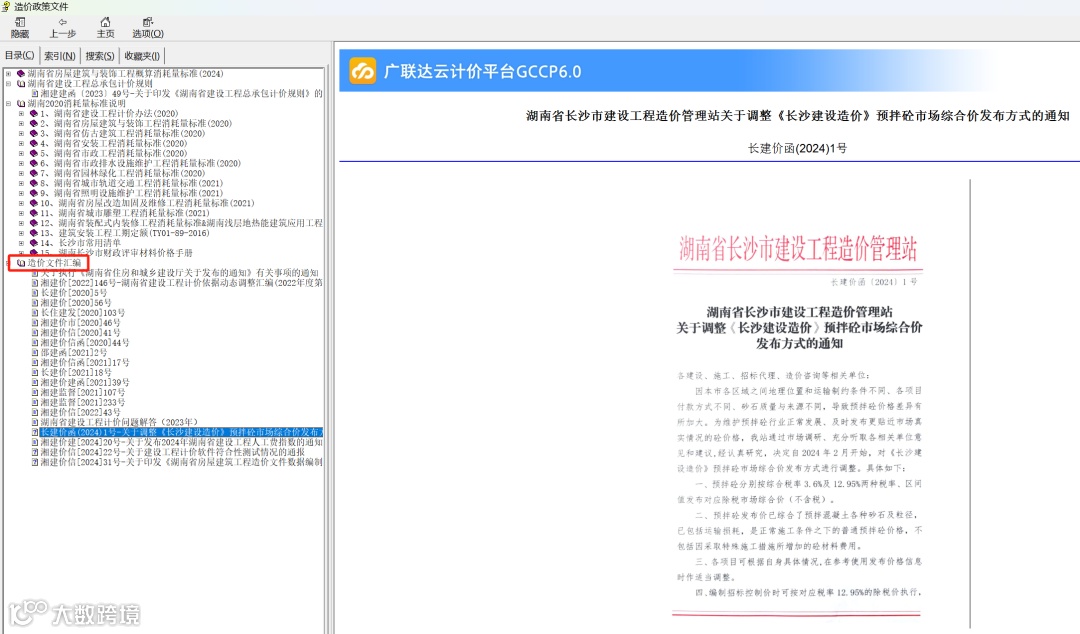Expand 5、湖南省市政工程消耗量标准(2020) node
The image size is (1080, 634).
tap(21, 154)
